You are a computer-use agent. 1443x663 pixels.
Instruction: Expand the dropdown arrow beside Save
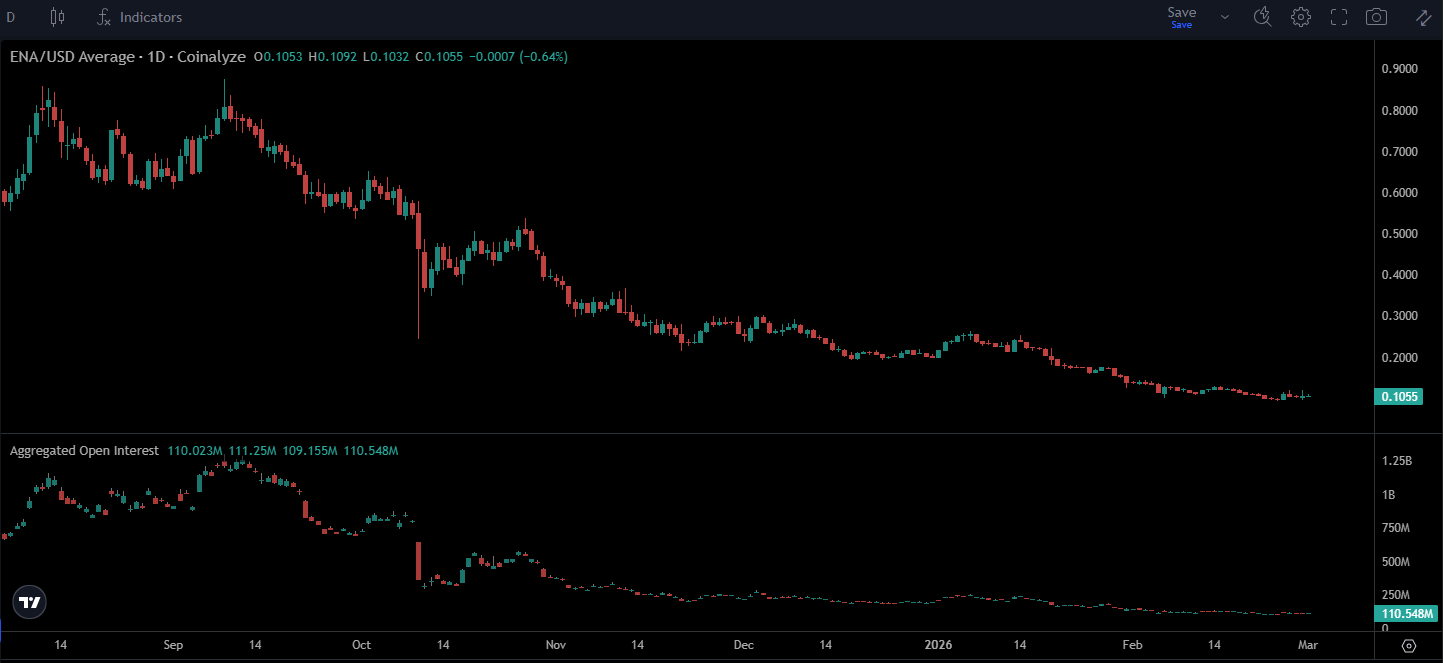tap(1225, 17)
